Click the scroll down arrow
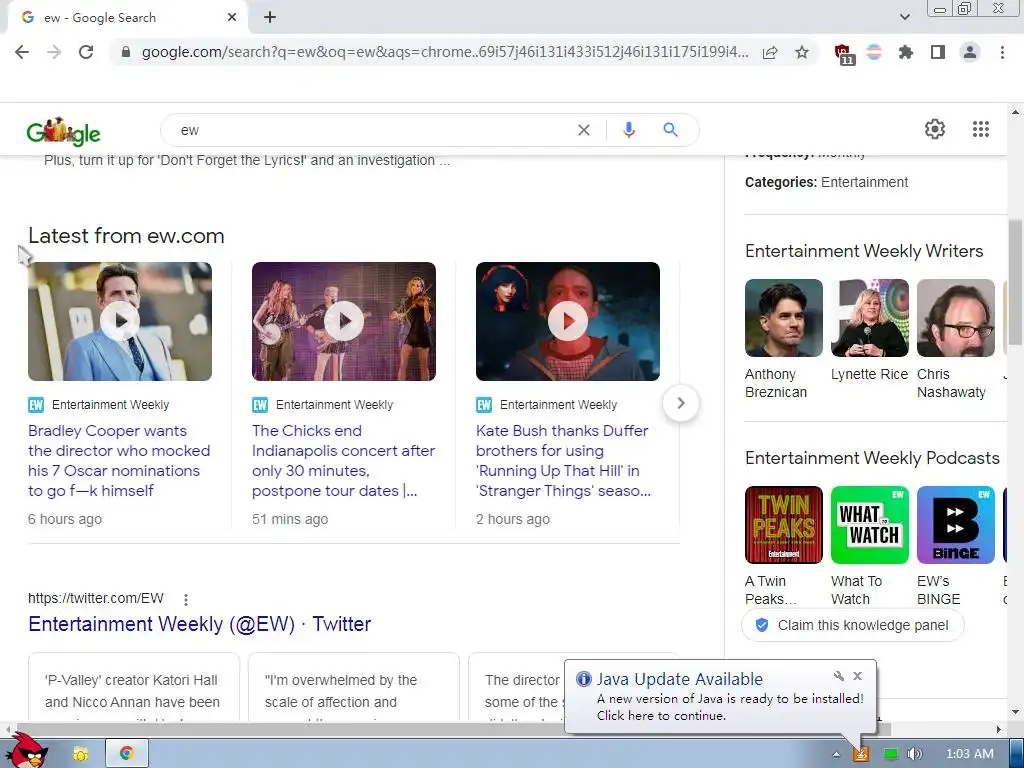The image size is (1024, 768). (x=1016, y=712)
